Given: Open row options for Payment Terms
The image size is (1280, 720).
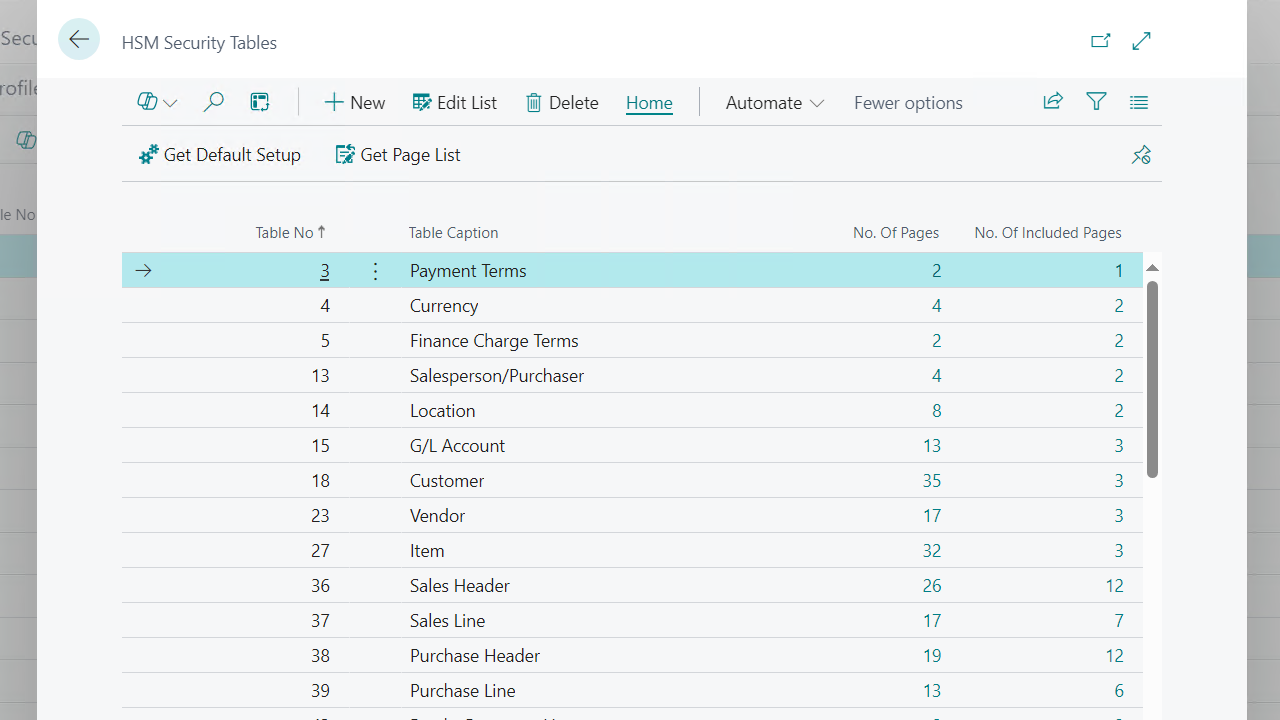Looking at the screenshot, I should point(375,271).
